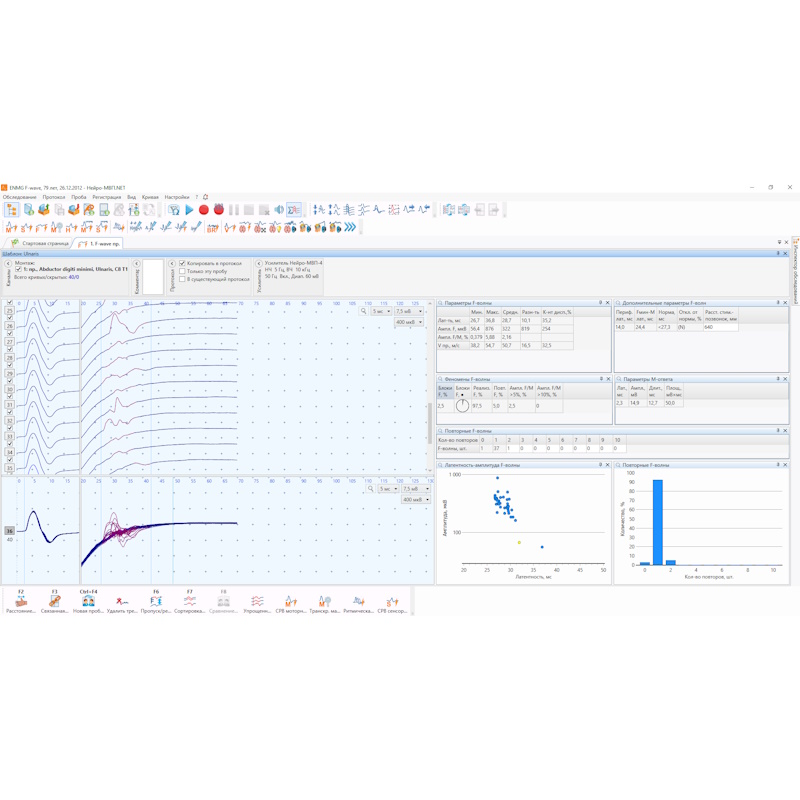Open the 400 мкВ dropdown in upper traces panel

pyautogui.click(x=409, y=322)
